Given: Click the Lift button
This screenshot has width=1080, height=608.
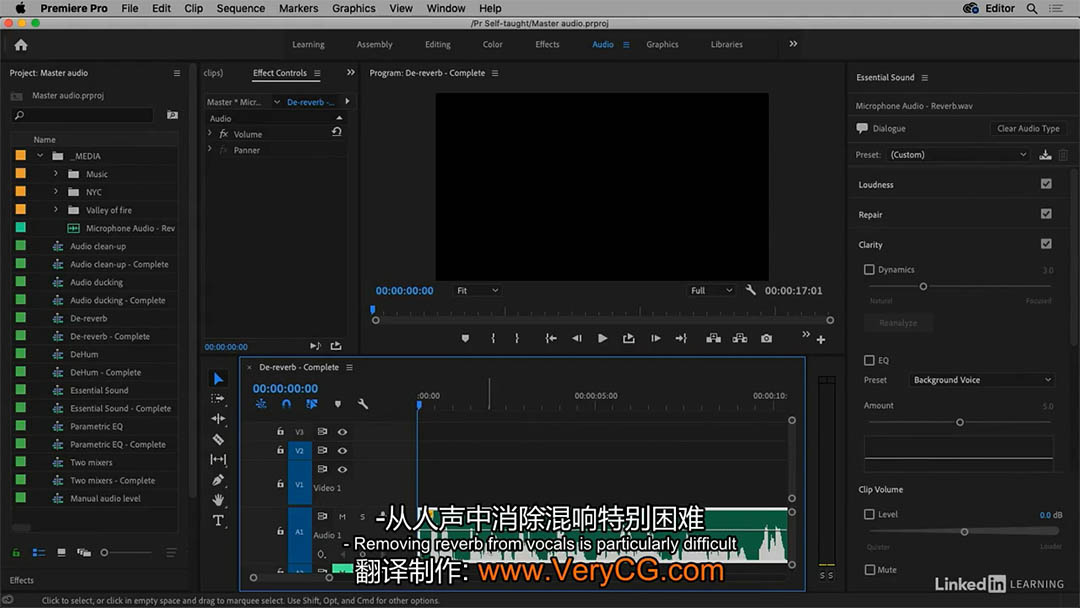Looking at the screenshot, I should [x=714, y=339].
